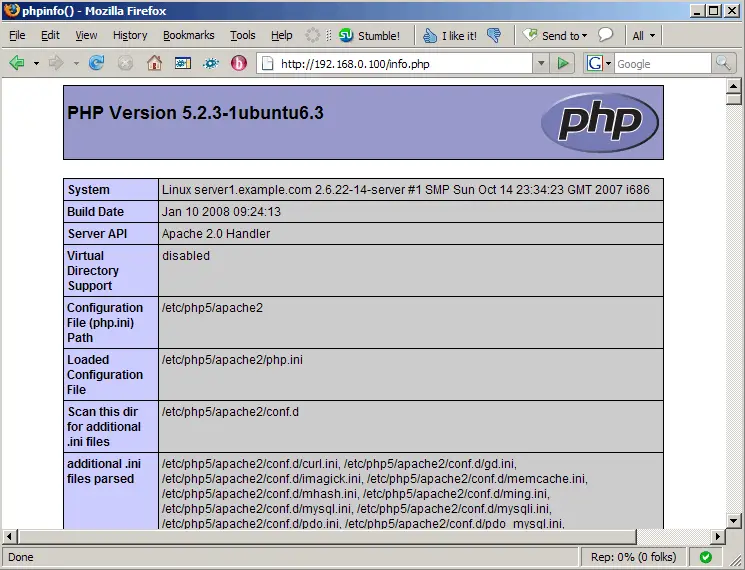Click the PHP Version 5.2.3-1ubuntu6.3 heading
Viewport: 745px width, 570px height.
pyautogui.click(x=195, y=113)
